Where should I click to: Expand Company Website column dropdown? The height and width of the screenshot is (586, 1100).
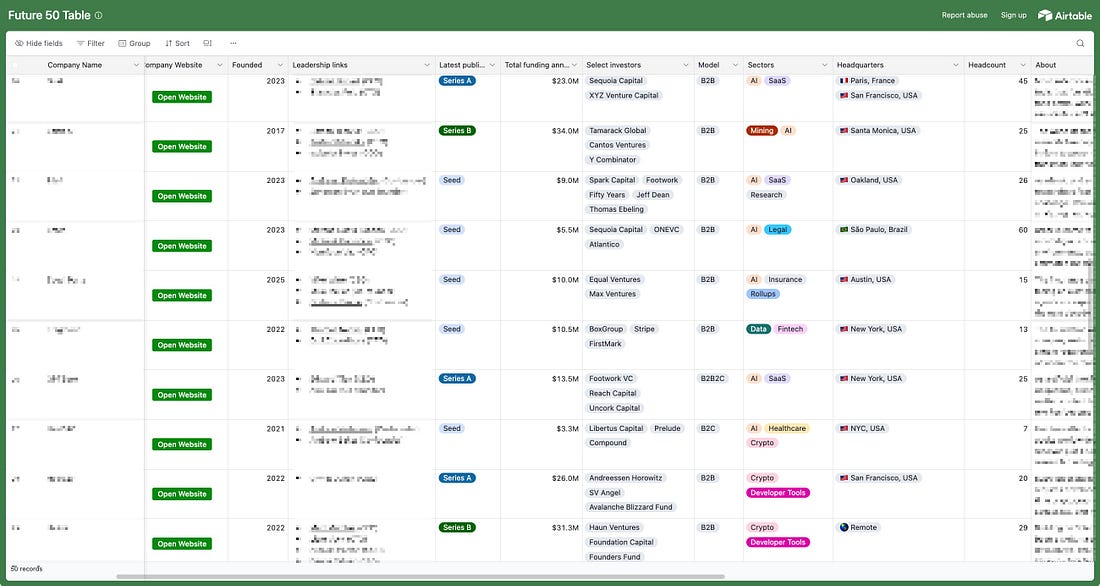click(220, 65)
